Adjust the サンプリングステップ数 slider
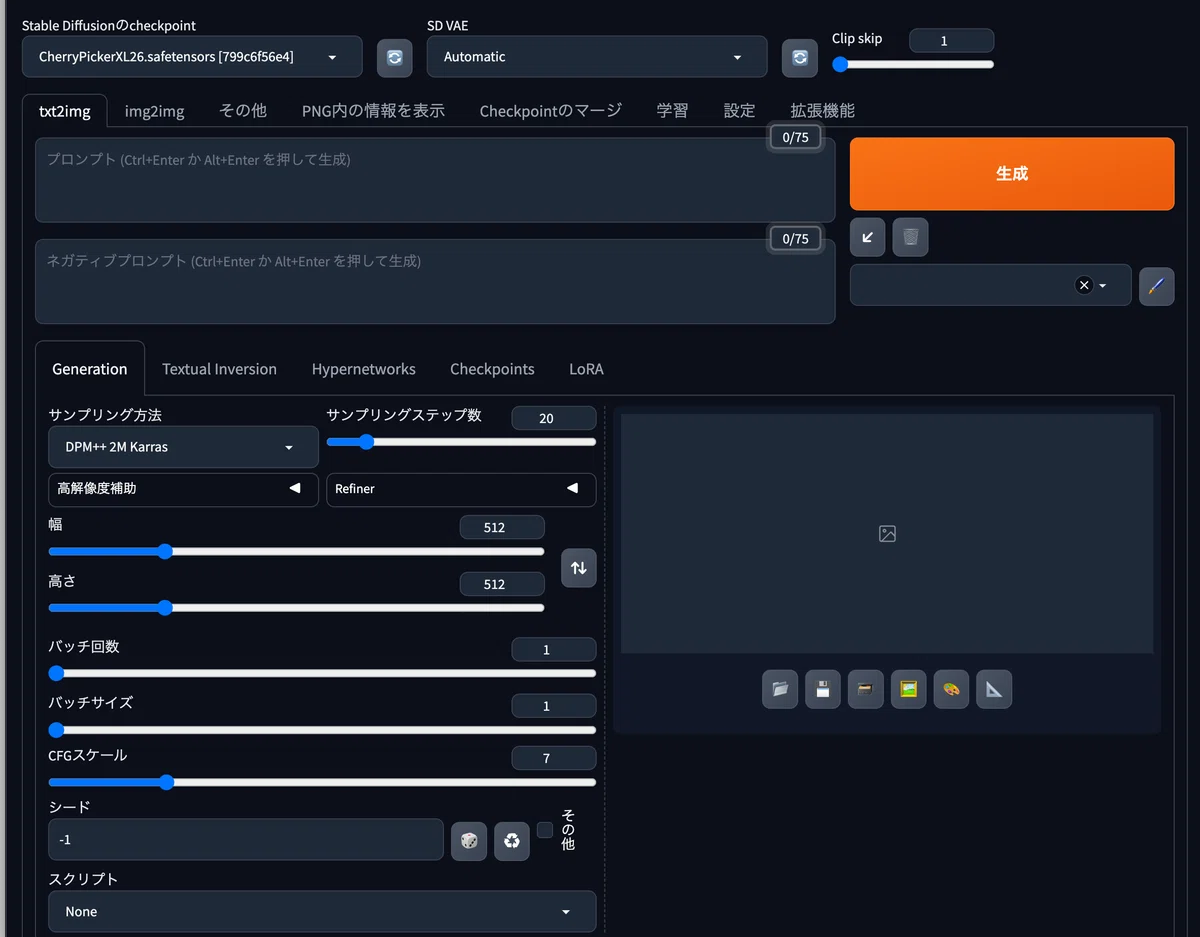Viewport: 1200px width, 937px height. (x=461, y=441)
